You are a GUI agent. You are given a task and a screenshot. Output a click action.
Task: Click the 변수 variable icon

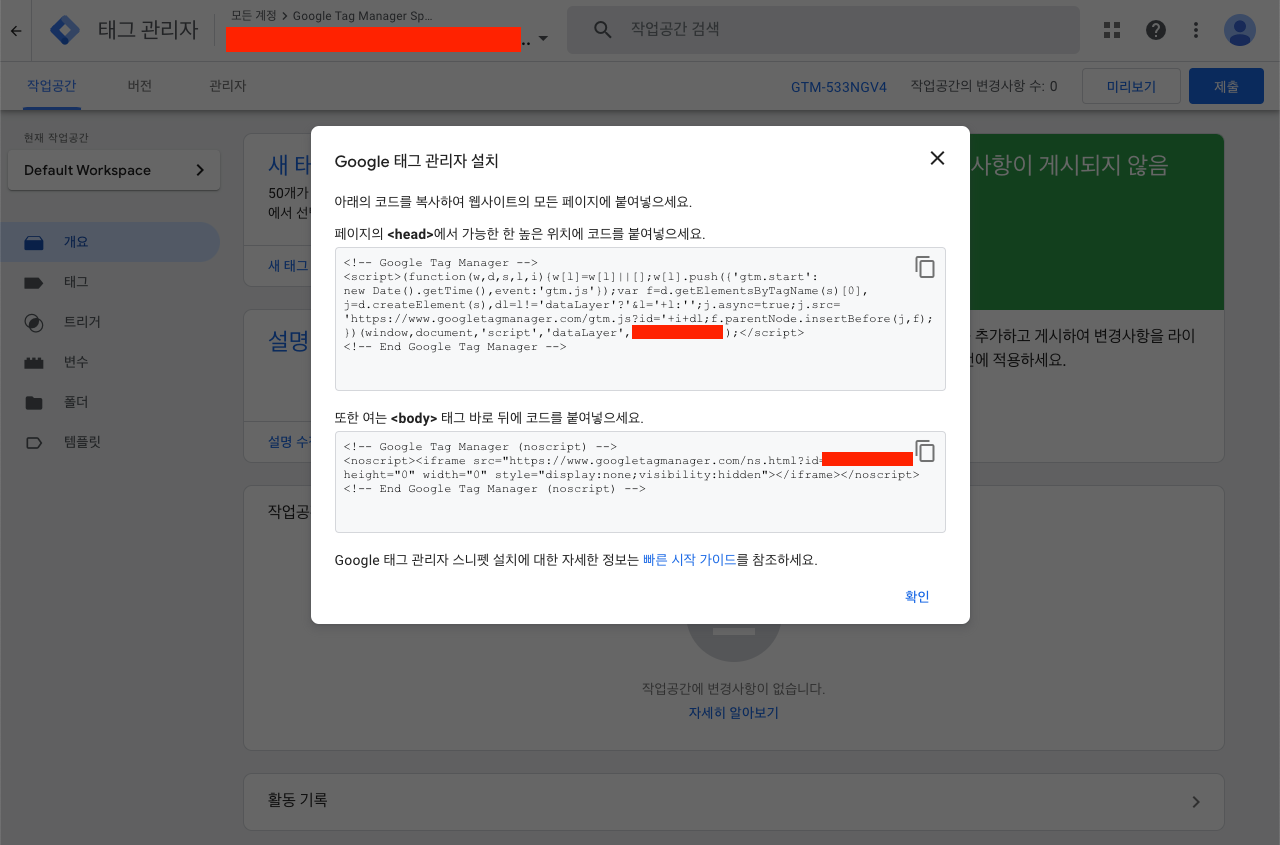click(34, 362)
